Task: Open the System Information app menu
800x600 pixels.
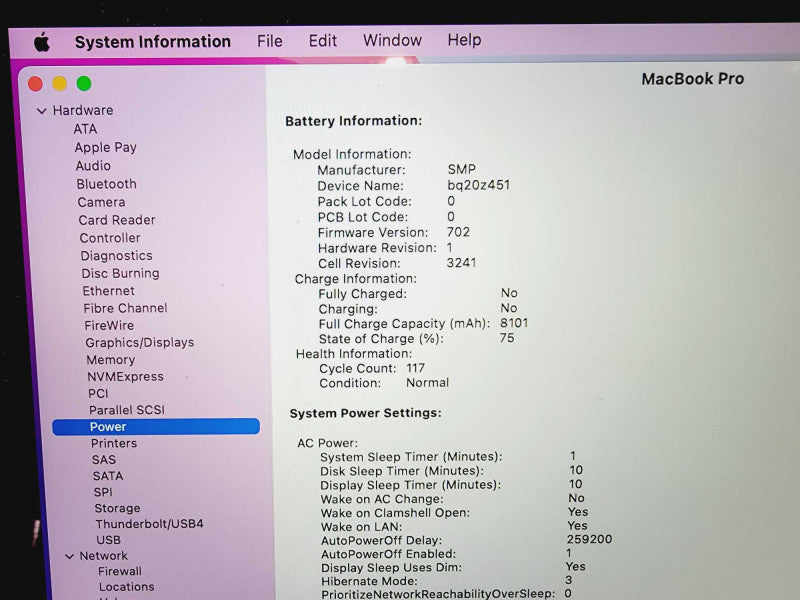Action: (x=153, y=41)
